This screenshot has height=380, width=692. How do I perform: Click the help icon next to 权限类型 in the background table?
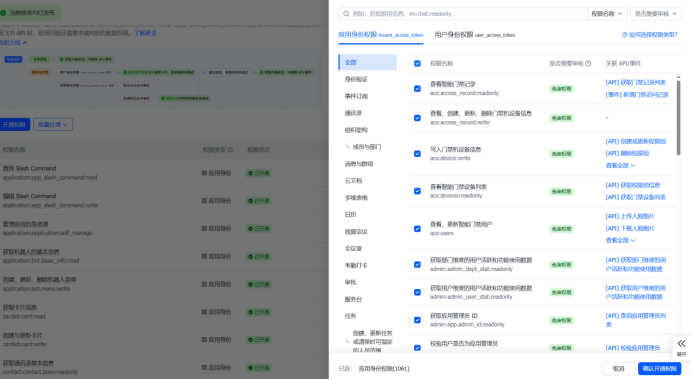(x=230, y=150)
